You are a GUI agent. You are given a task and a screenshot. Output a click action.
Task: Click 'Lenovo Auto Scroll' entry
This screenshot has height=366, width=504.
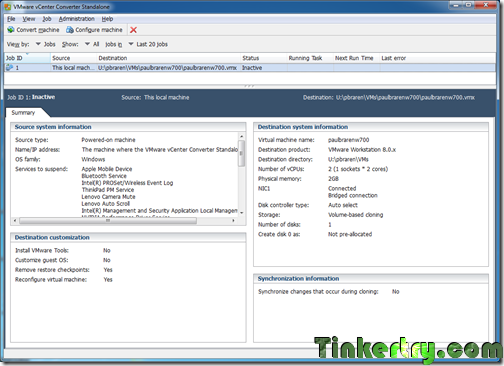pyautogui.click(x=106, y=204)
